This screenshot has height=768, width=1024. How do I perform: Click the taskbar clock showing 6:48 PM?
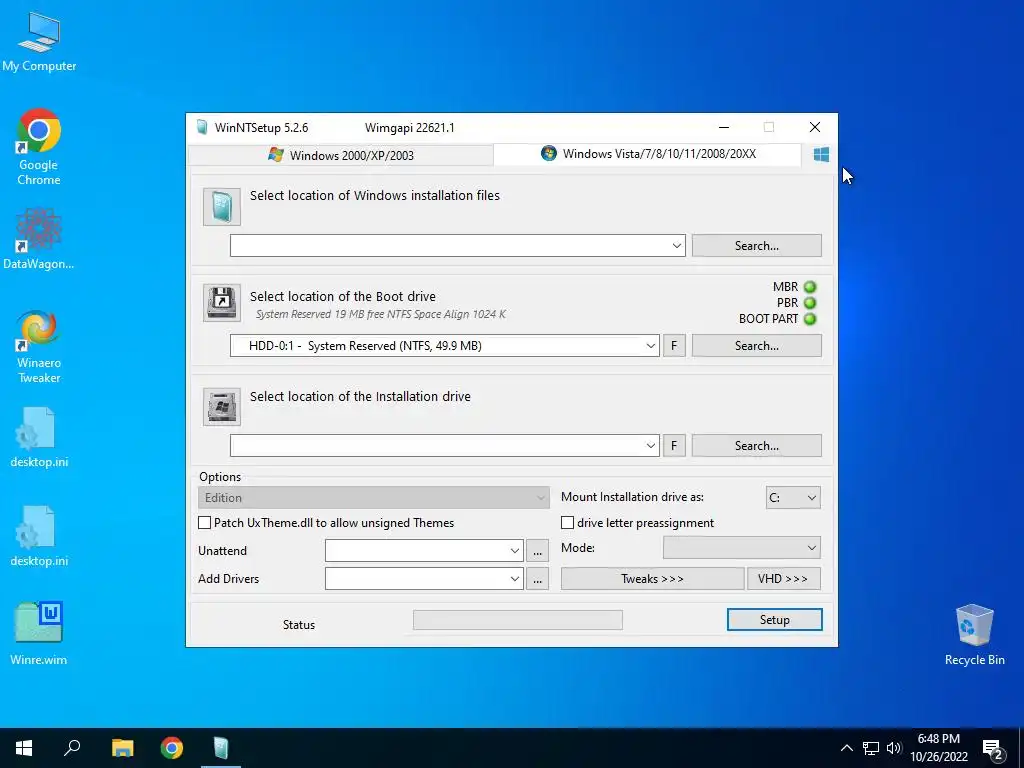939,748
